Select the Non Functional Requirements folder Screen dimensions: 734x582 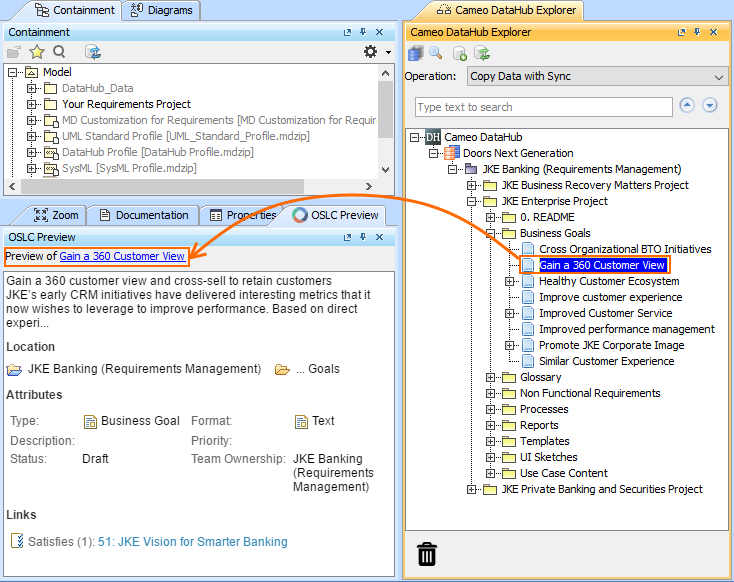coord(590,393)
